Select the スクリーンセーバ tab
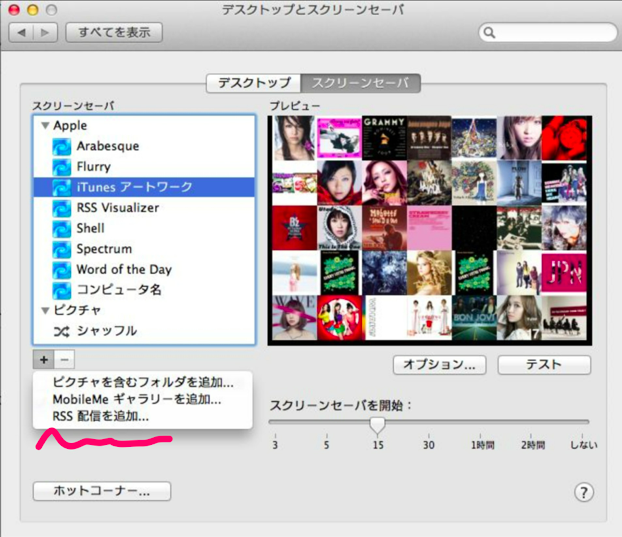Screen dimensions: 622x537 point(361,83)
